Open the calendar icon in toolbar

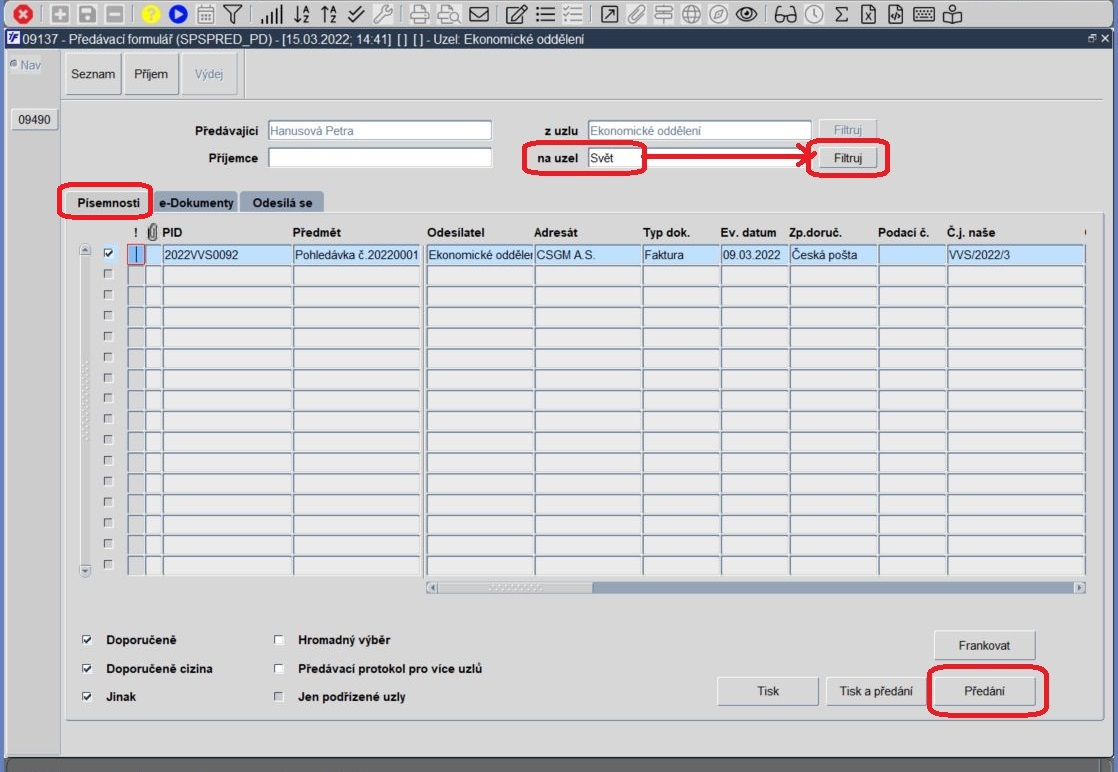coord(205,14)
